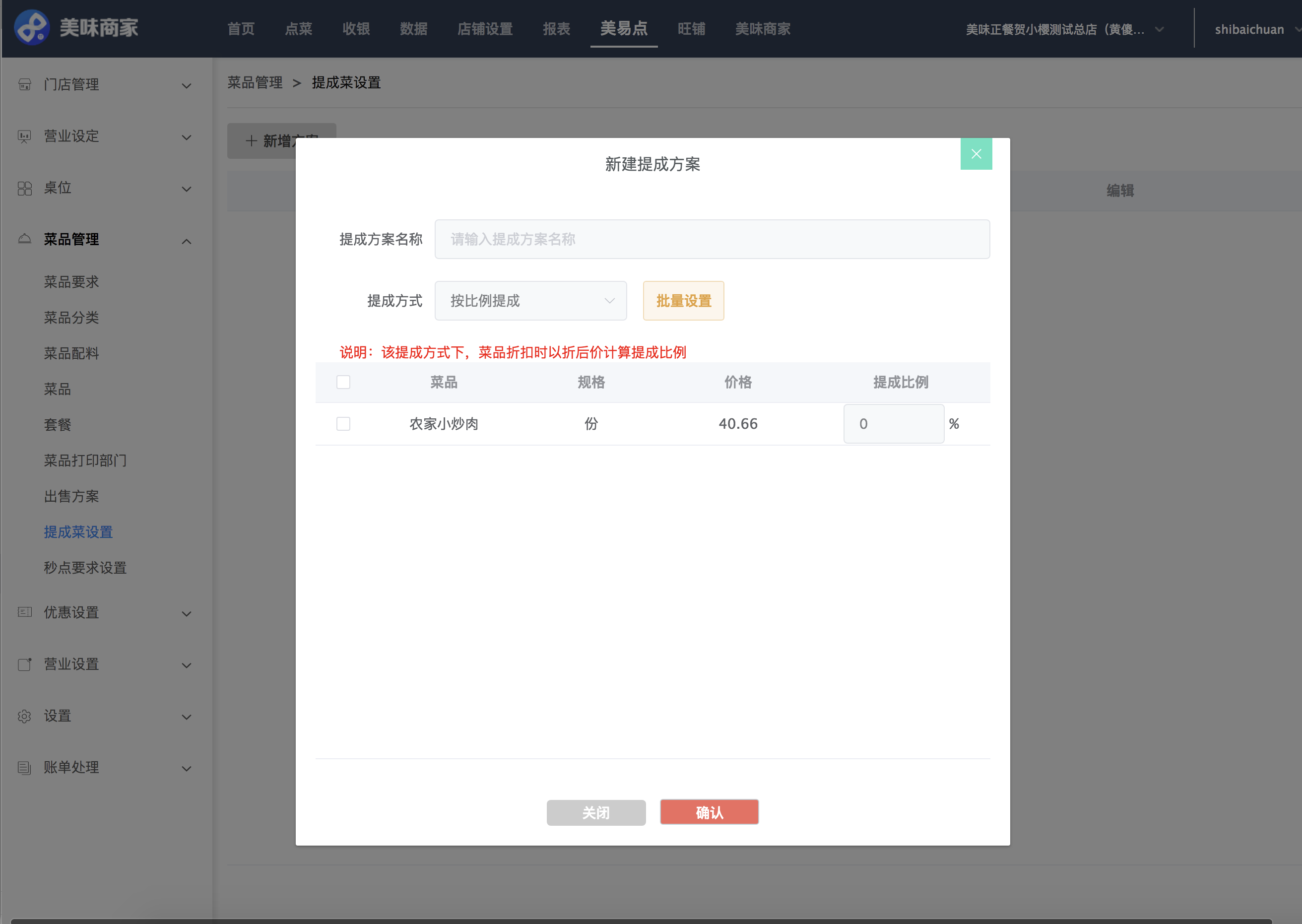Click the 桌位 grid icon
Viewport: 1302px width, 924px height.
point(24,189)
